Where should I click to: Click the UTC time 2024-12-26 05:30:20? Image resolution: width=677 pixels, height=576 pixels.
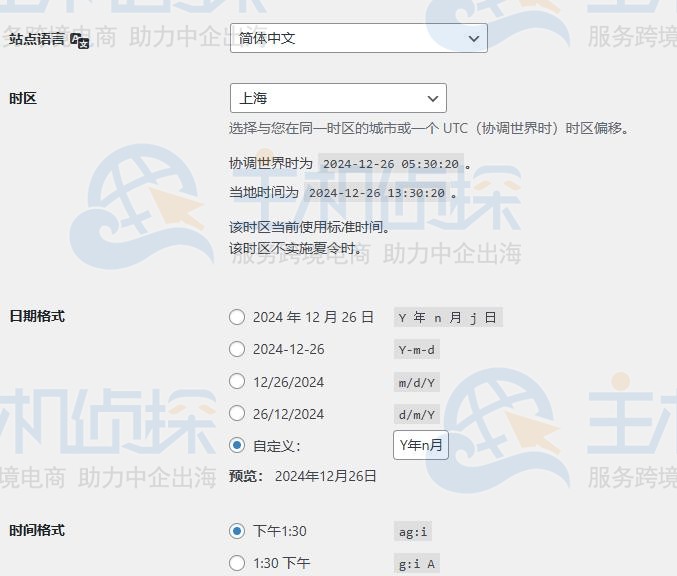[391, 164]
